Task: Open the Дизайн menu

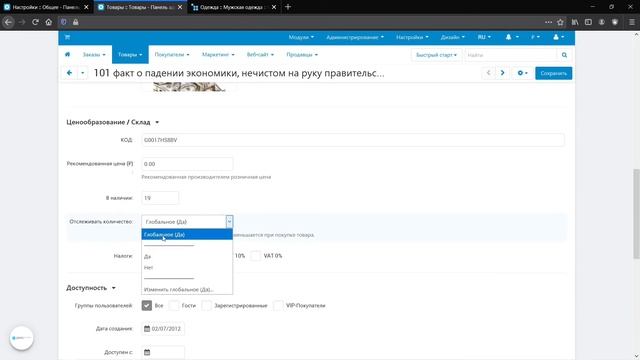Action: pos(453,37)
